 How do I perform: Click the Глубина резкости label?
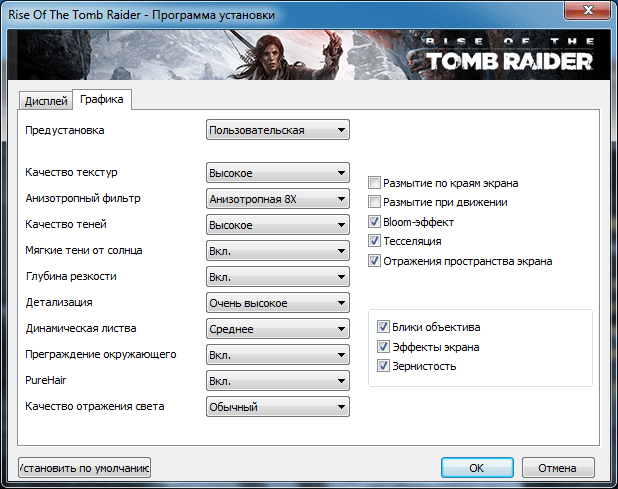pyautogui.click(x=71, y=277)
